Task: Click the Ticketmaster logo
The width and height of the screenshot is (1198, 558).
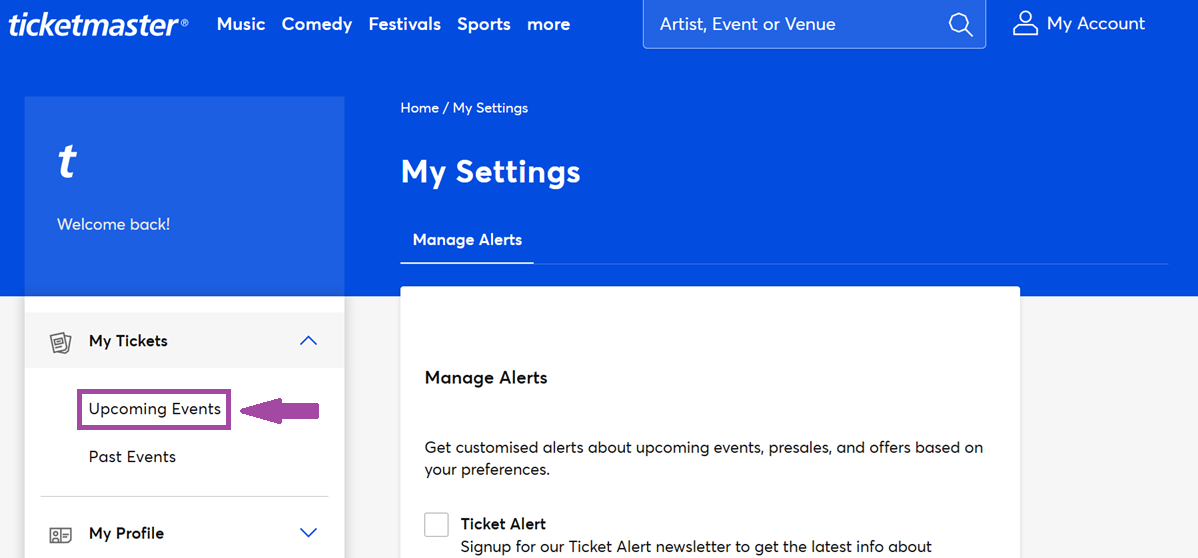Action: point(97,24)
